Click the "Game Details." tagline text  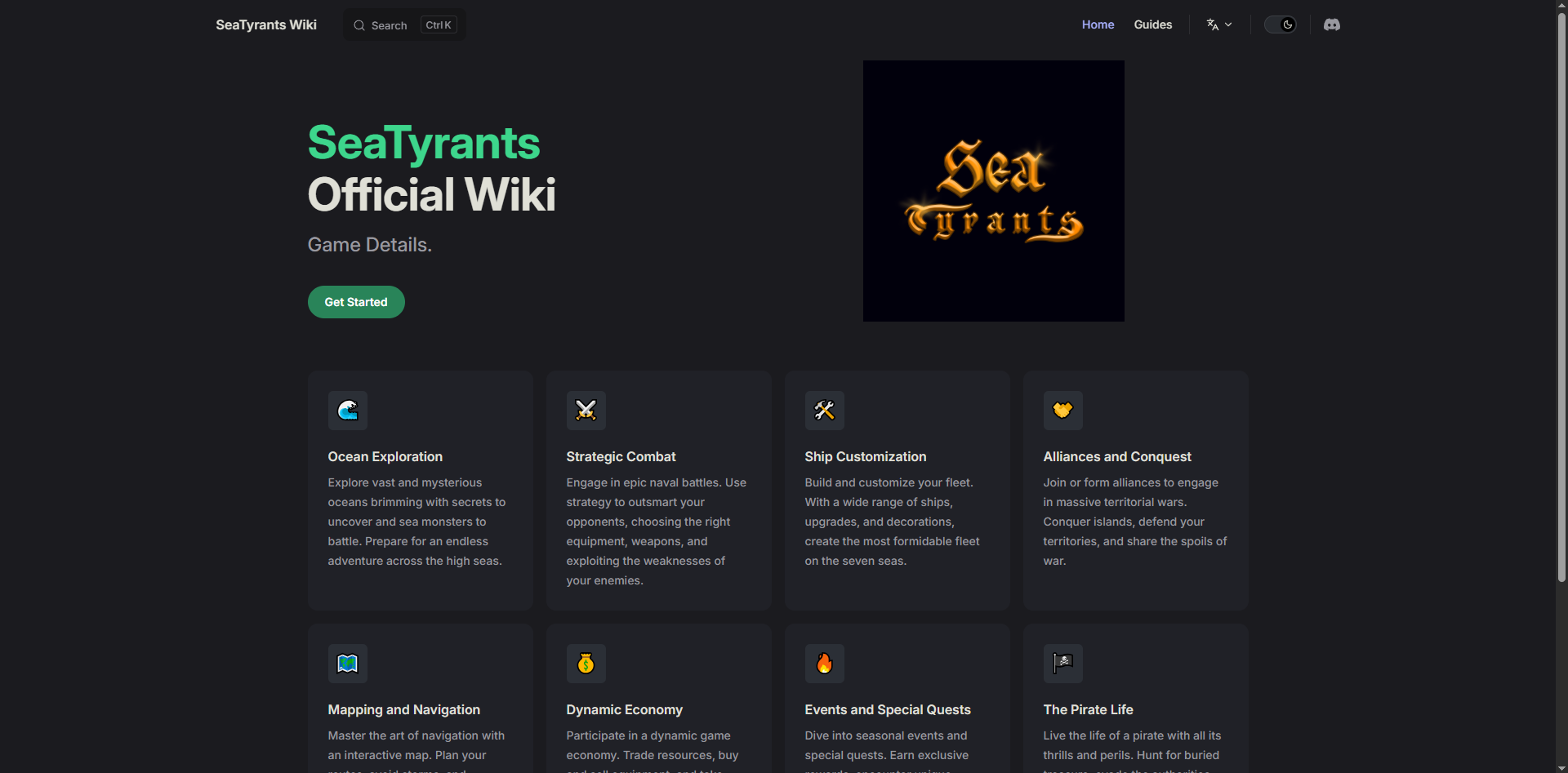(x=370, y=245)
